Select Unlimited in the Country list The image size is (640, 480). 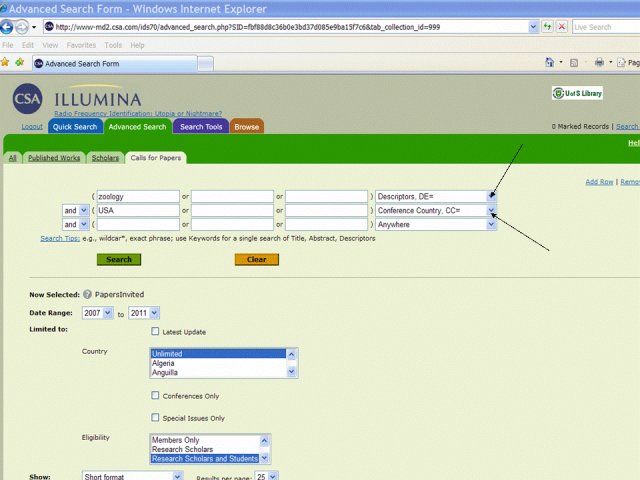pos(218,353)
